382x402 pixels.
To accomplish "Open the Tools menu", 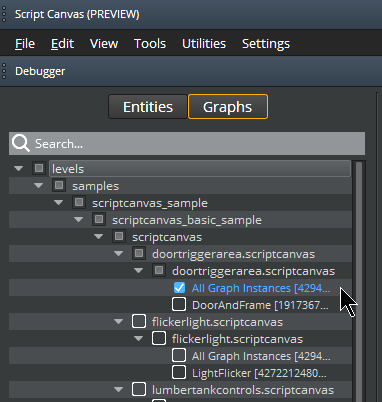I will [150, 44].
